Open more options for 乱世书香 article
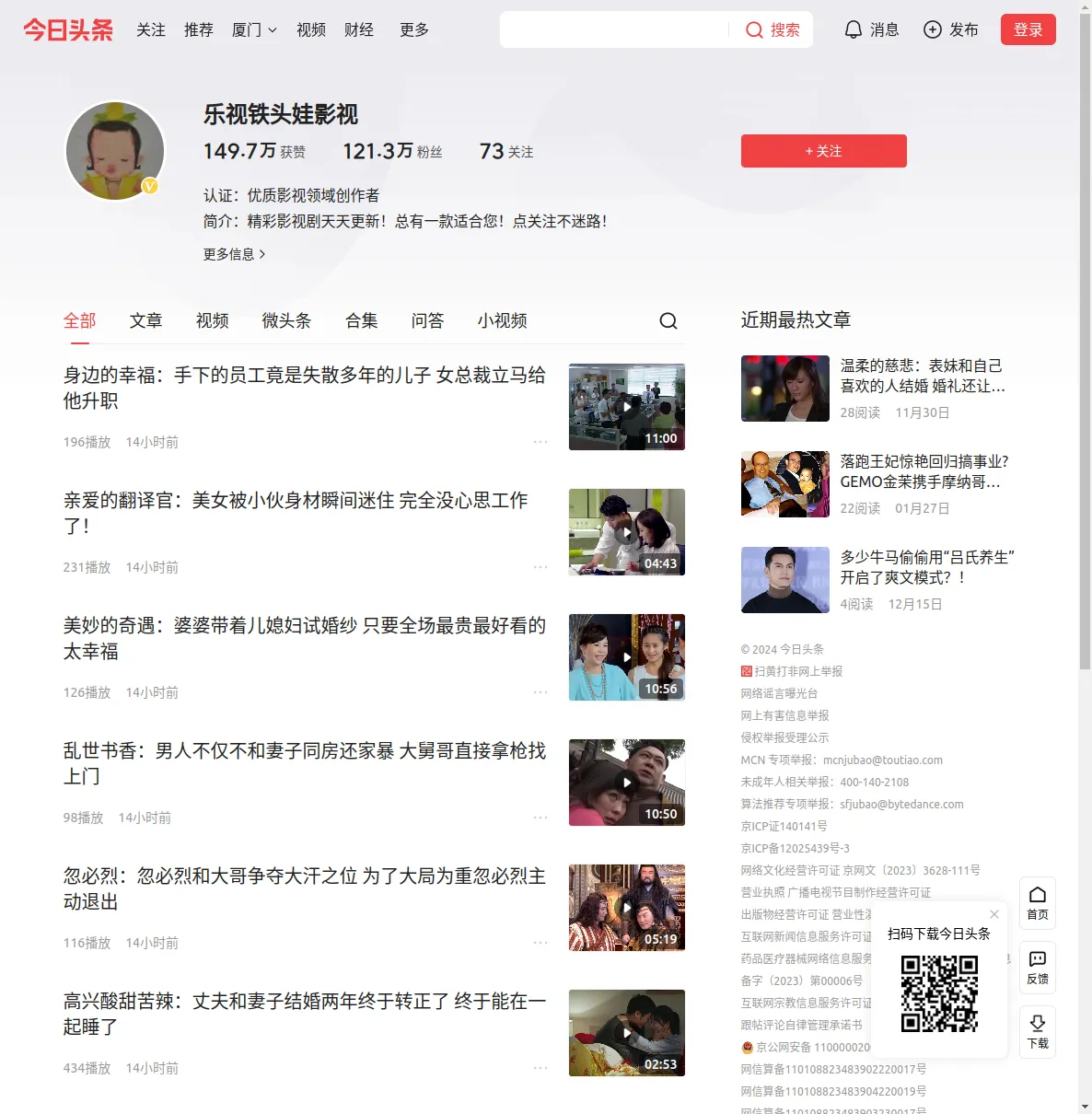The width and height of the screenshot is (1092, 1114). pos(540,818)
